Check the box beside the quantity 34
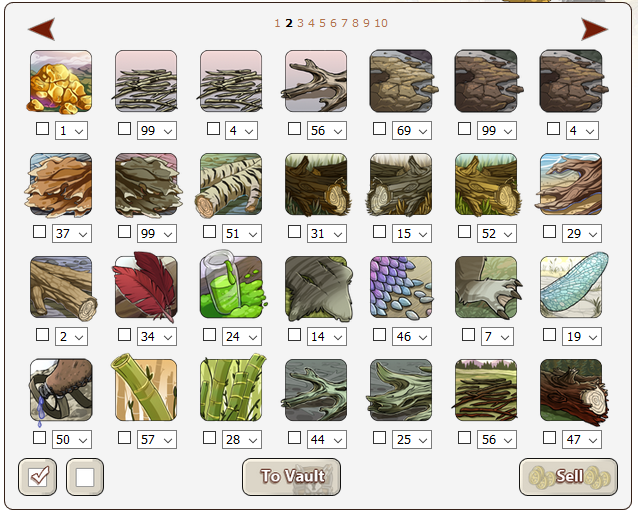The image size is (638, 515). [124, 335]
